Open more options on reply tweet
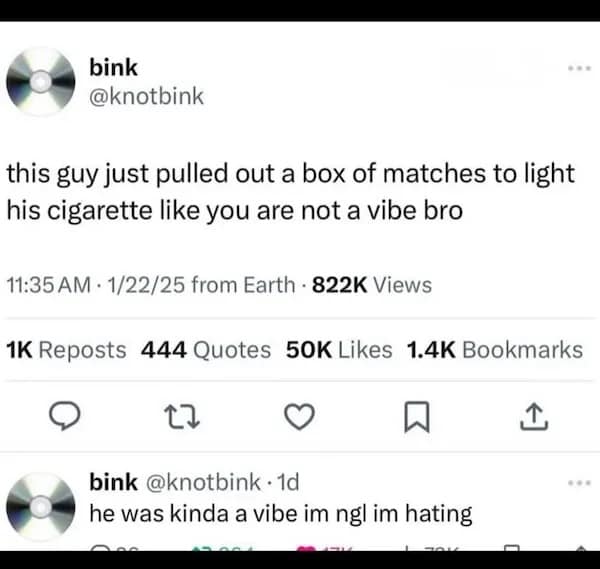 580,483
